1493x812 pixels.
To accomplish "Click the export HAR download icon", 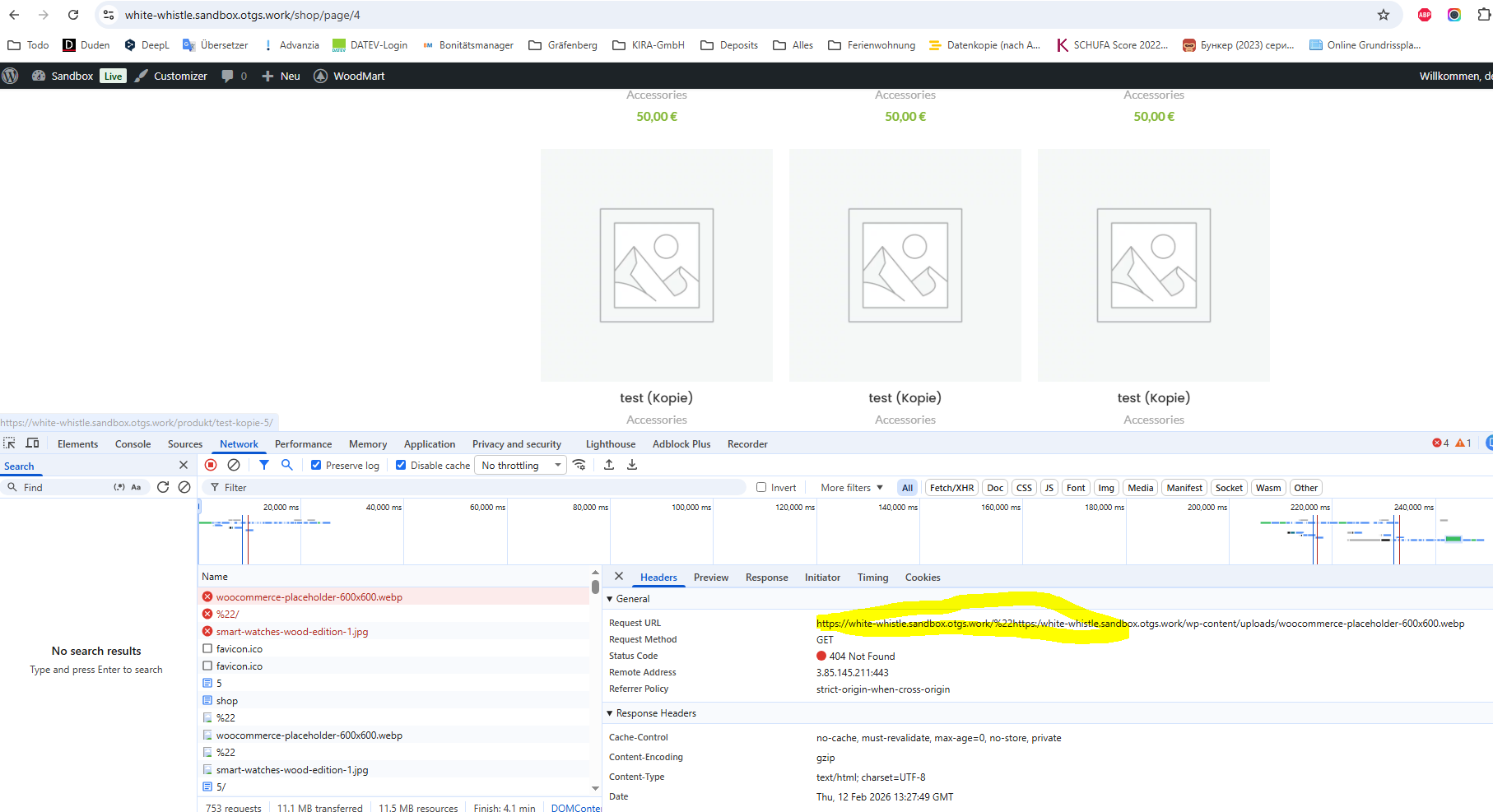I will (632, 465).
